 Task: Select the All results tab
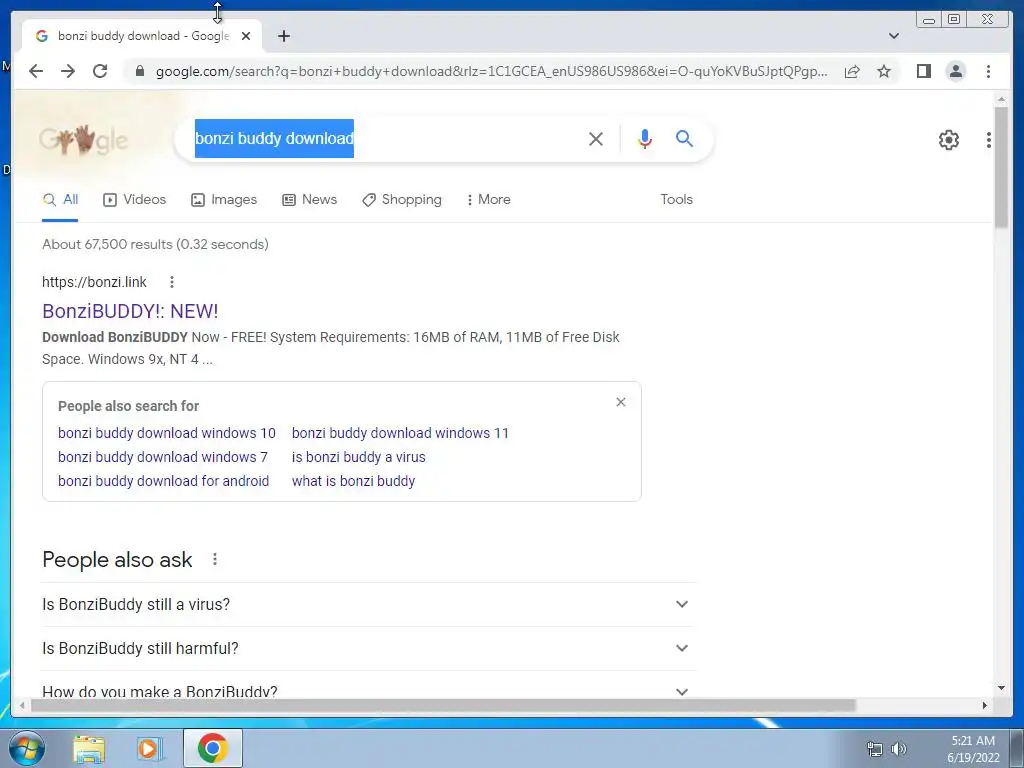tap(60, 200)
